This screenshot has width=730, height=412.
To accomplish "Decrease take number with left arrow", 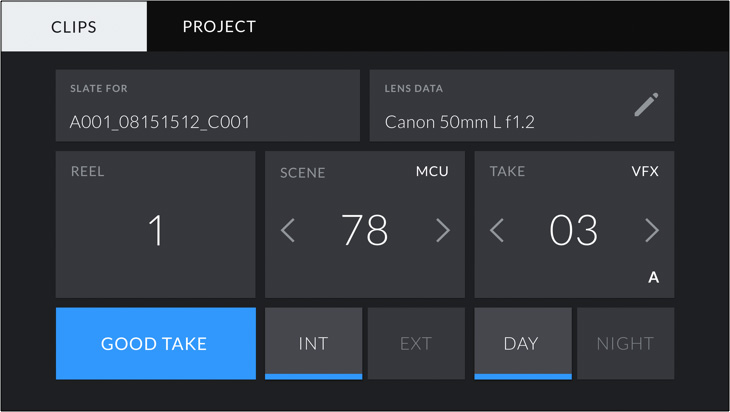I will tap(497, 231).
